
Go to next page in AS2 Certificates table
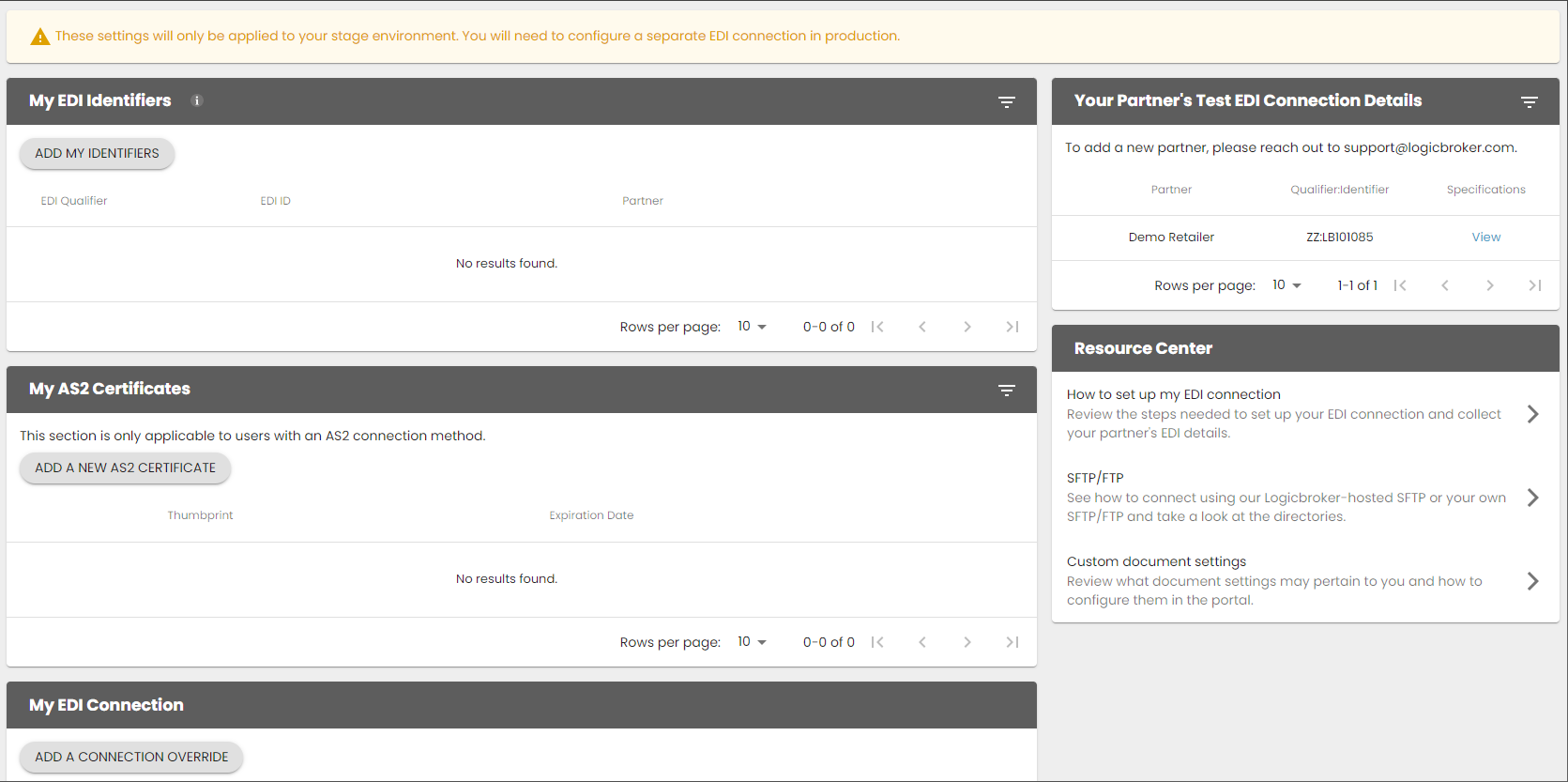pos(967,642)
